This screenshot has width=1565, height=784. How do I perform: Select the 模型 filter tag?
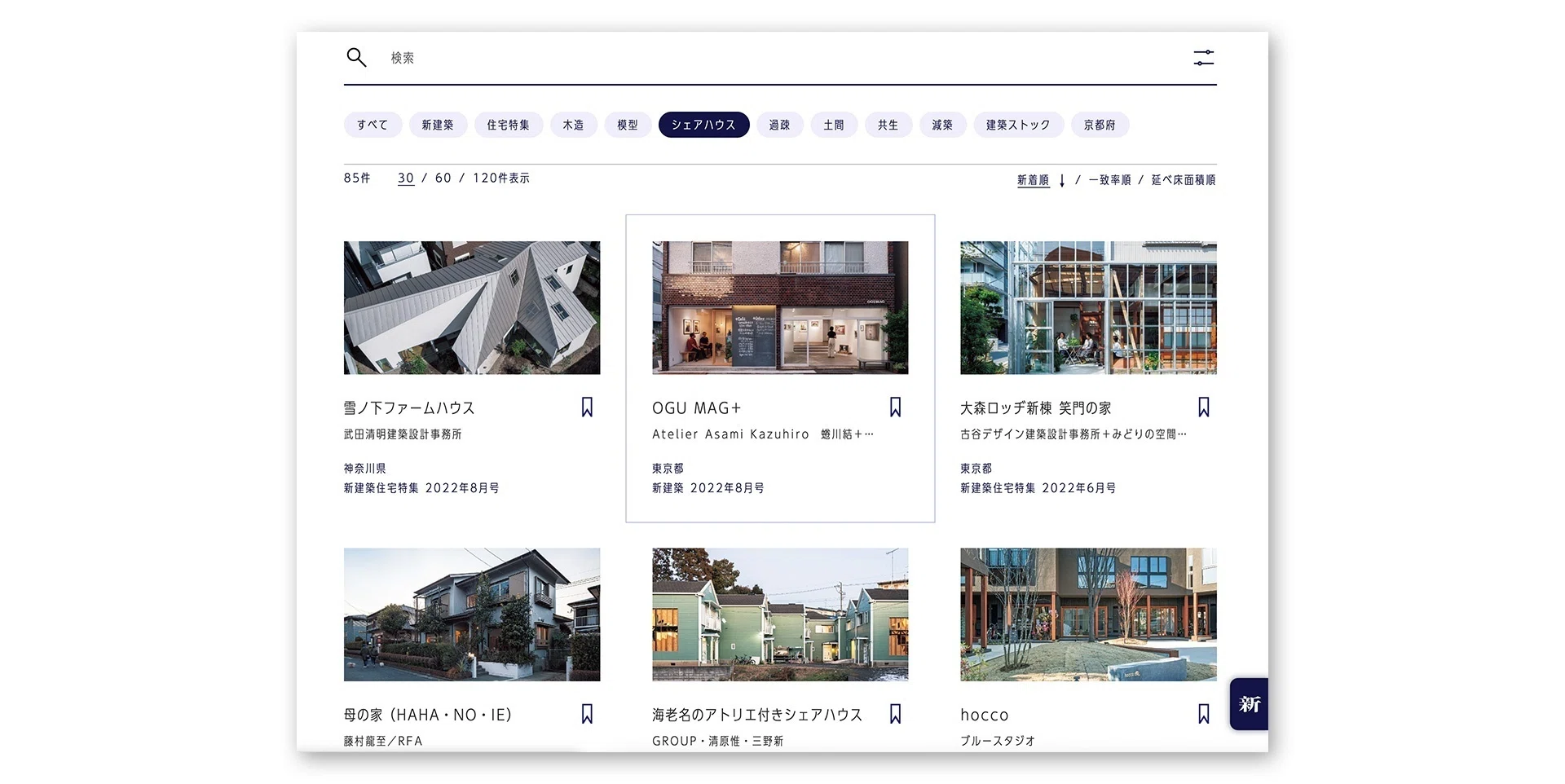point(628,125)
